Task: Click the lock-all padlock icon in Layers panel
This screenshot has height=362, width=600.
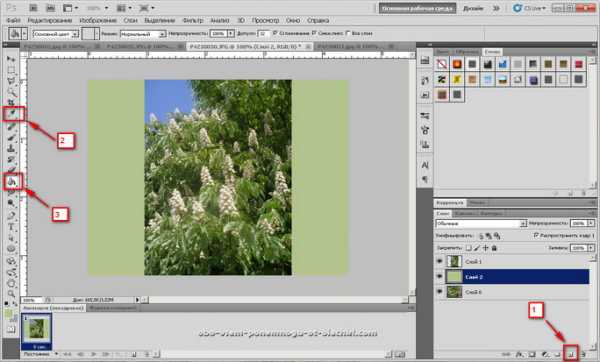Action: click(494, 248)
